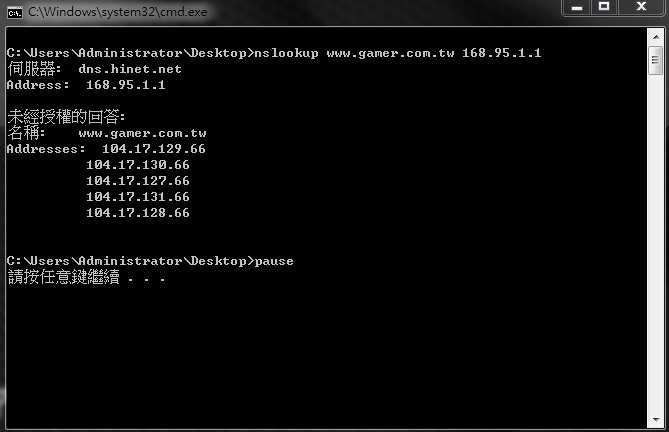Viewport: 669px width, 432px height.
Task: Click the 名稱: label
Action: [26, 133]
